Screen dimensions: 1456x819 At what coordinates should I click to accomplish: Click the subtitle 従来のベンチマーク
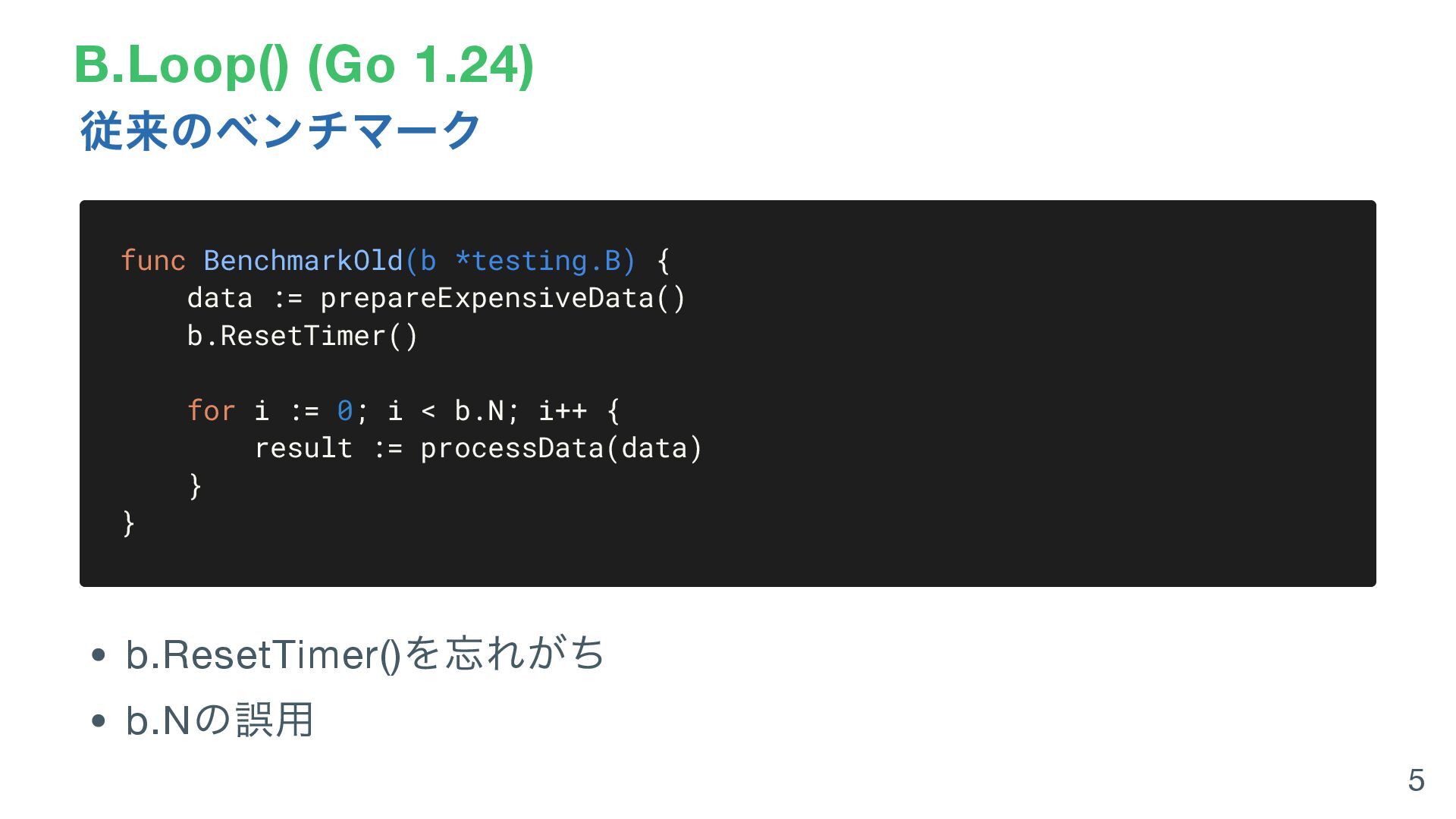[281, 130]
